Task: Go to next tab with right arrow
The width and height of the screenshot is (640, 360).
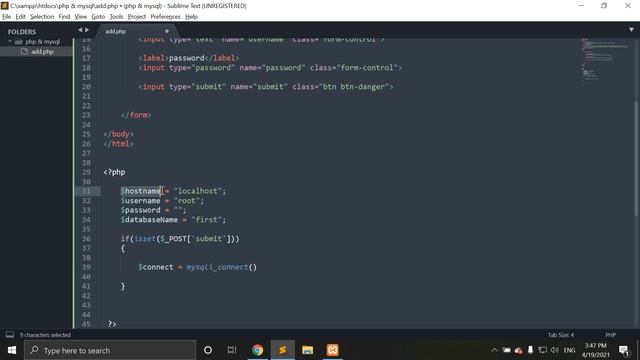Action: (87, 30)
